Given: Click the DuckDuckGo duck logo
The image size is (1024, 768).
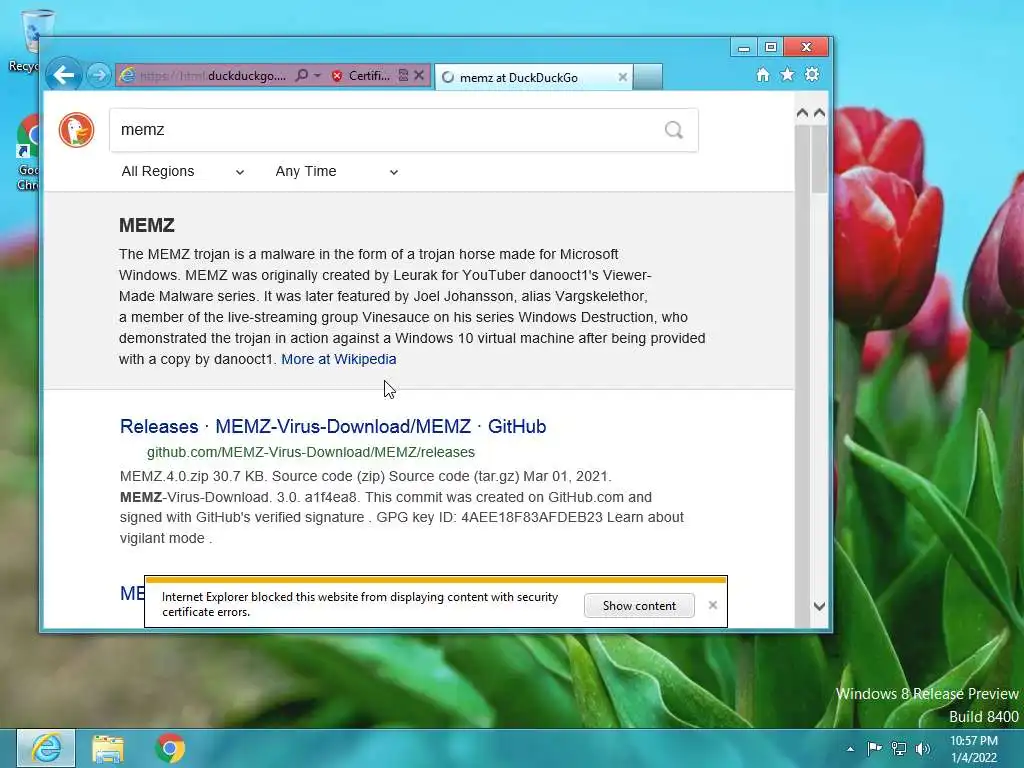Looking at the screenshot, I should (76, 130).
